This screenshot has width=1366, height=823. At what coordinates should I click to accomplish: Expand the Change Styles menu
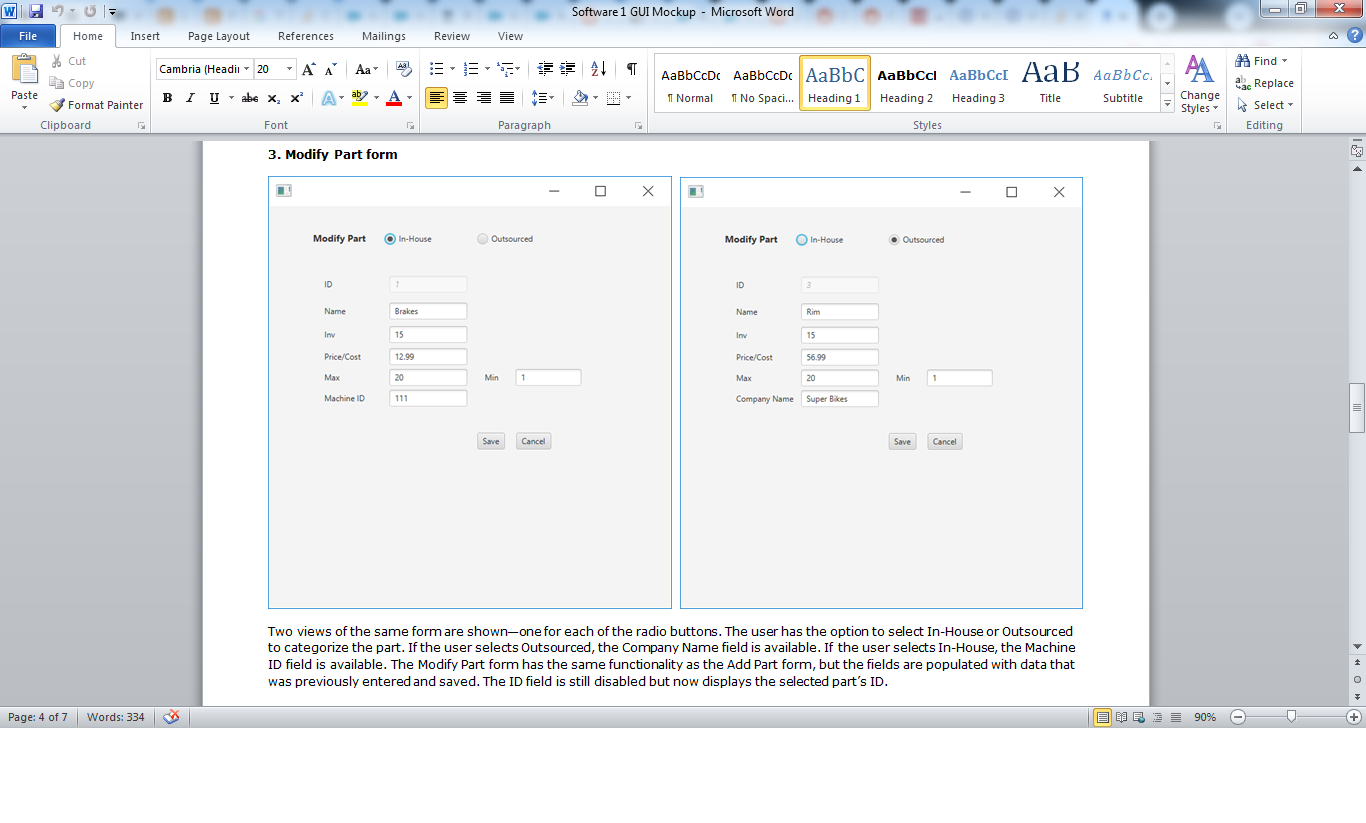tap(1199, 98)
